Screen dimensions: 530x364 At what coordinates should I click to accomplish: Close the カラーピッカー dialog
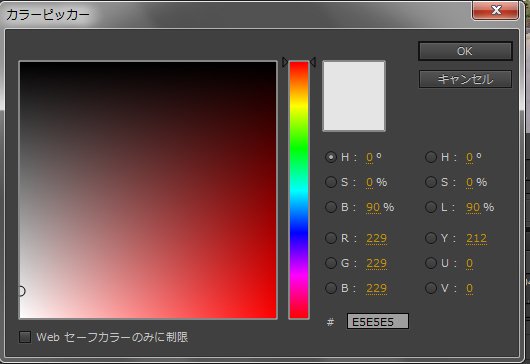(495, 10)
